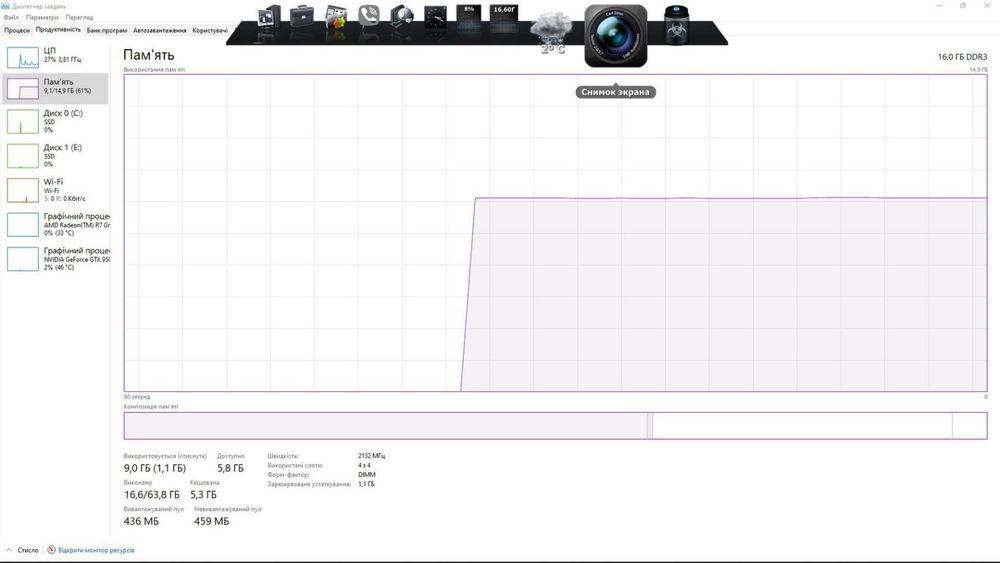Click the resource monitor icon at bottom
This screenshot has height=563, width=1000.
51,550
